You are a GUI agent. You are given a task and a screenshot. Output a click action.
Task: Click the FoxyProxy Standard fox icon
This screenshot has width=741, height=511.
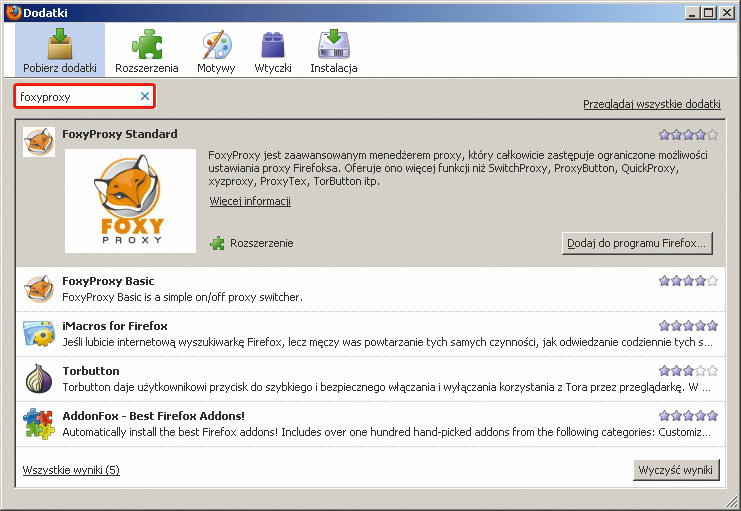(x=39, y=142)
